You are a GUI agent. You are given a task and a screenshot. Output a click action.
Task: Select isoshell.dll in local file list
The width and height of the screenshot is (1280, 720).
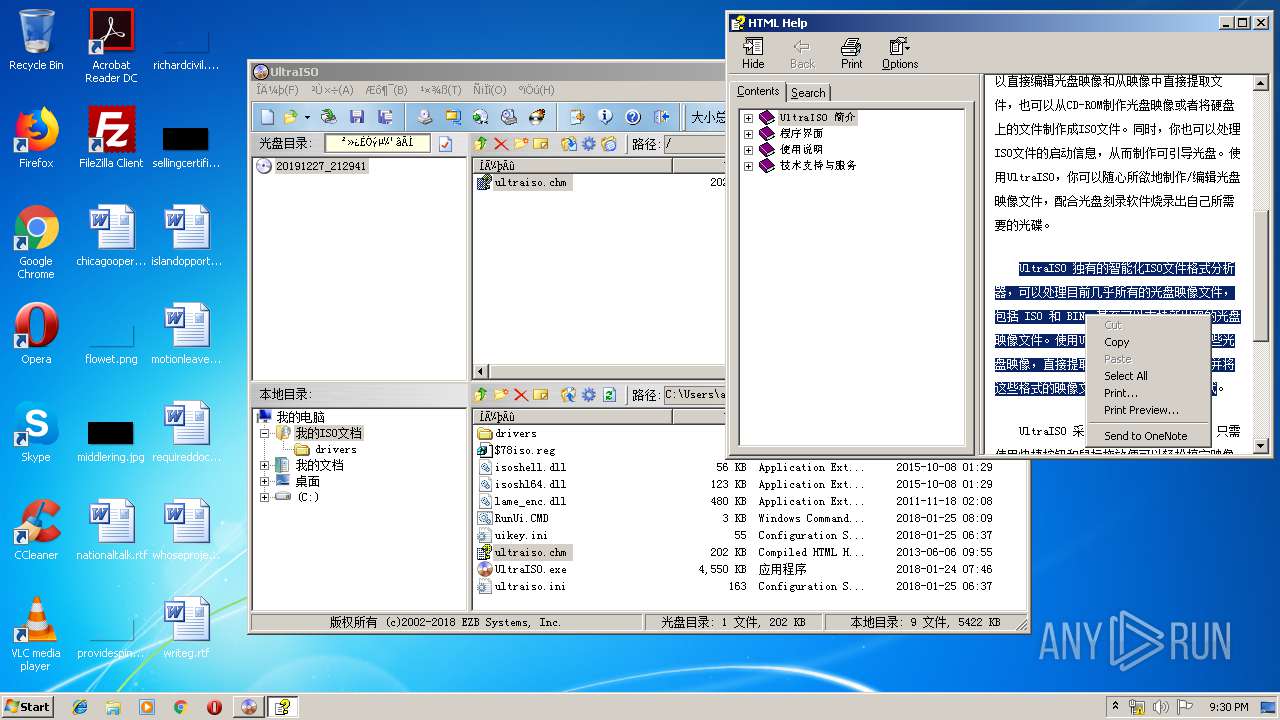click(x=530, y=467)
